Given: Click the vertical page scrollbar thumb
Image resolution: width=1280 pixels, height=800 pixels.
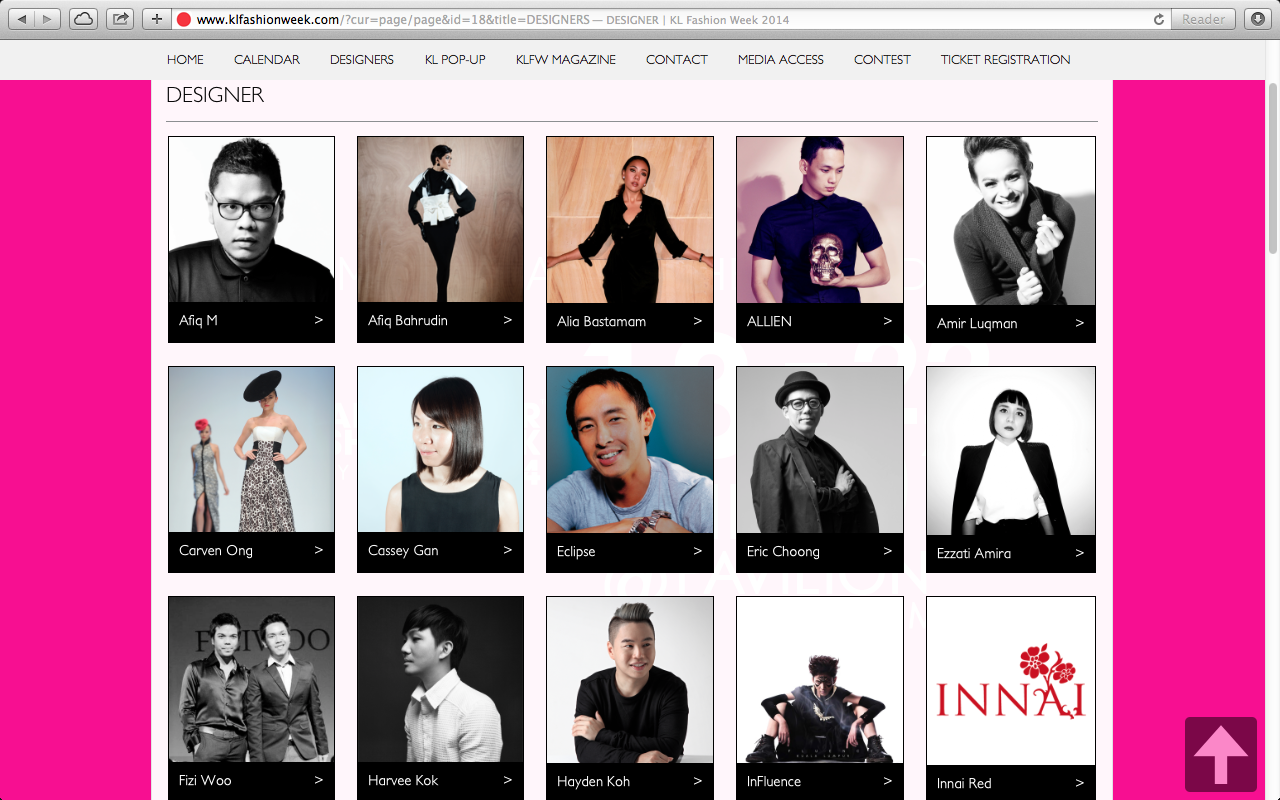Looking at the screenshot, I should [1273, 168].
